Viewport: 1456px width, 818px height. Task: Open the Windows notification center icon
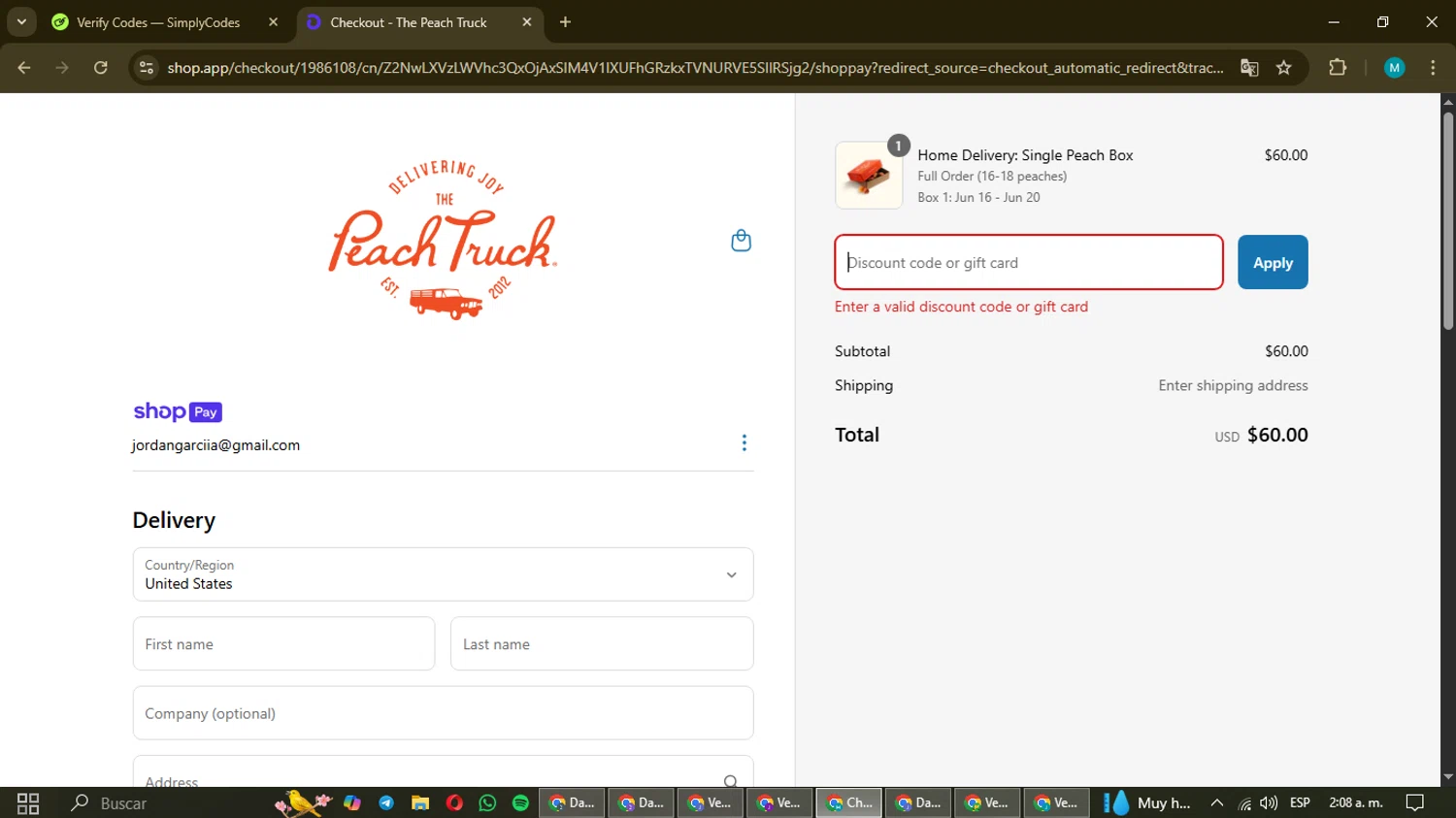(x=1415, y=802)
